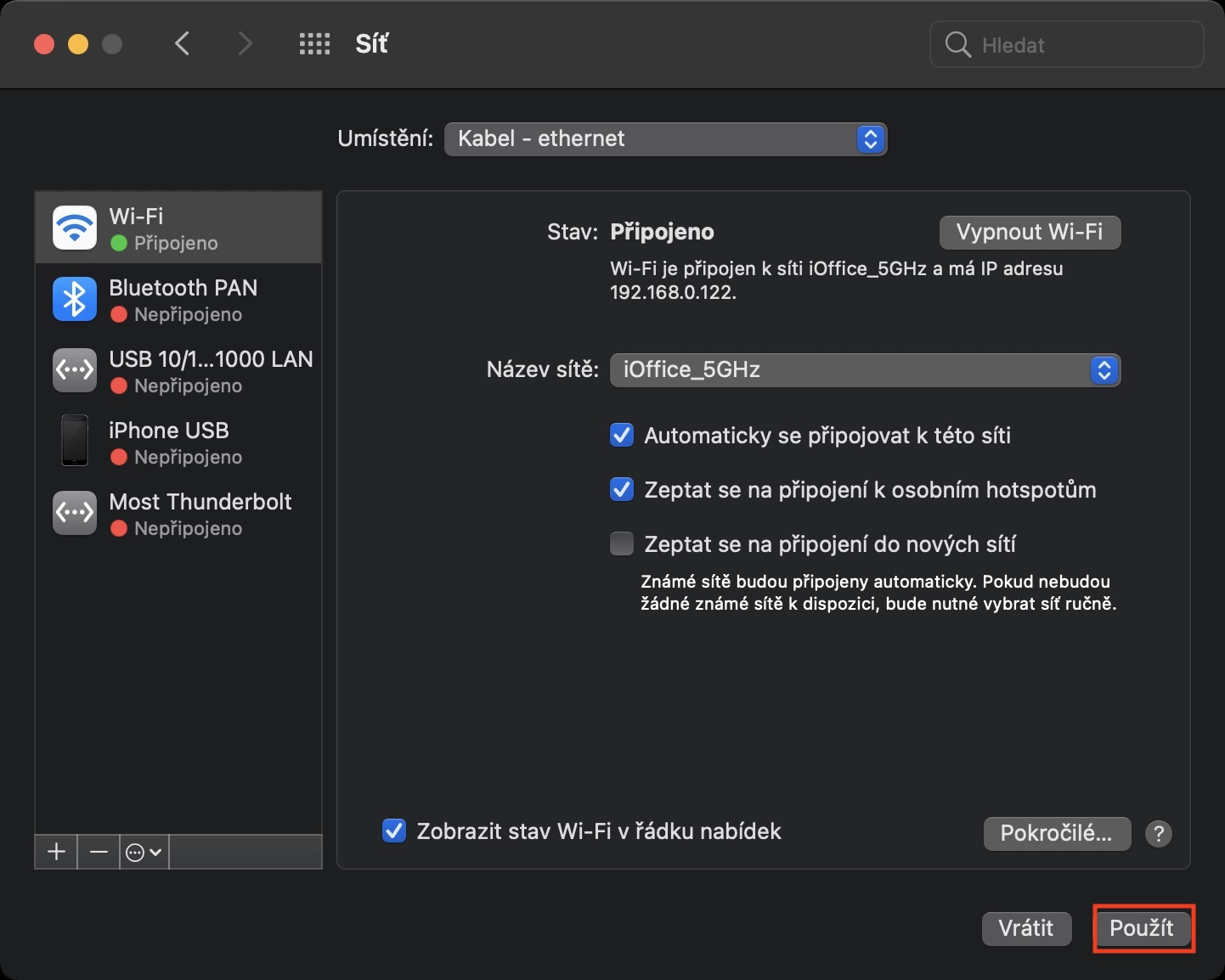Open the help question mark button
1225x980 pixels.
(1159, 834)
